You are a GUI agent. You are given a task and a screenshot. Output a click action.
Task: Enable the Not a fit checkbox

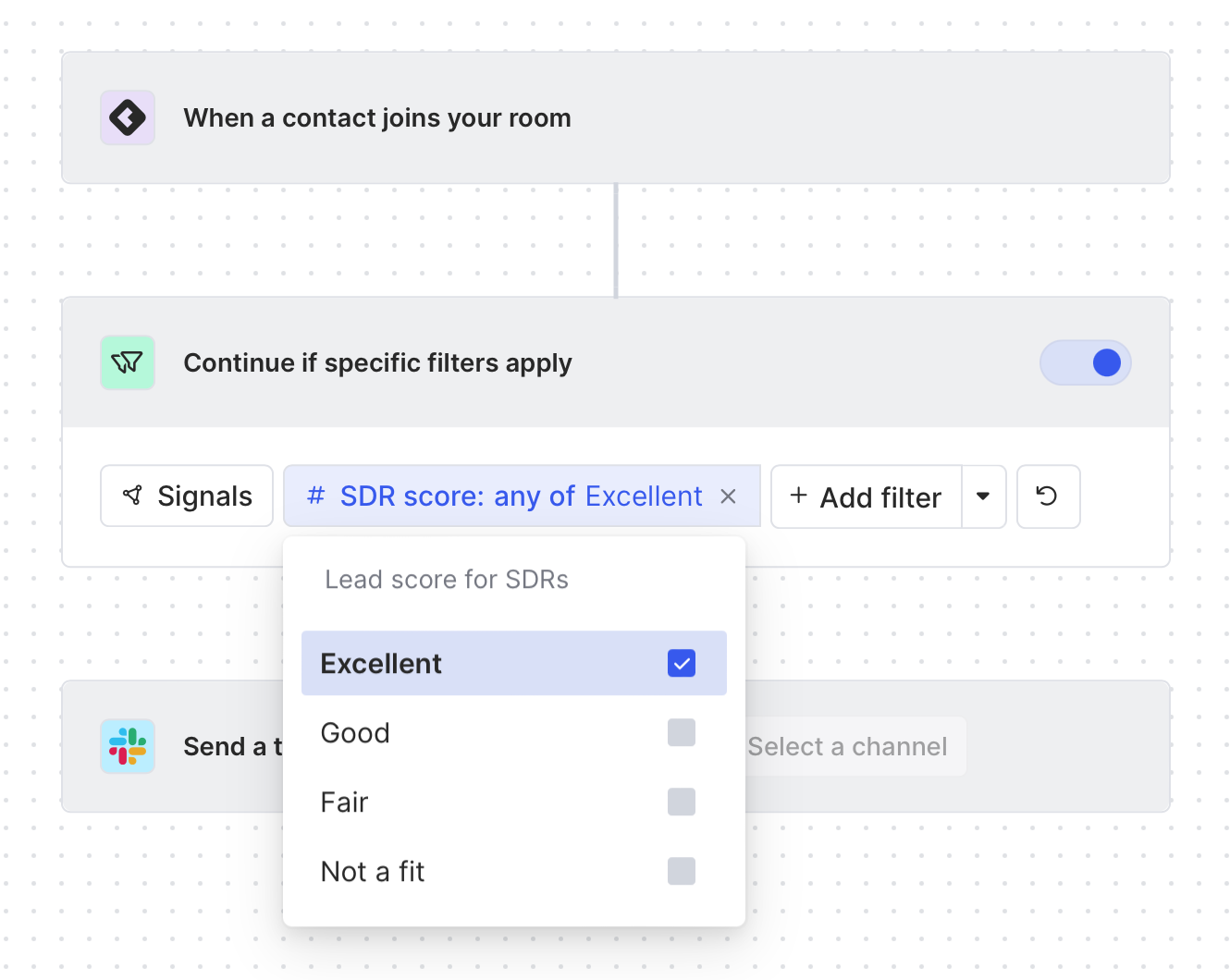tap(682, 871)
